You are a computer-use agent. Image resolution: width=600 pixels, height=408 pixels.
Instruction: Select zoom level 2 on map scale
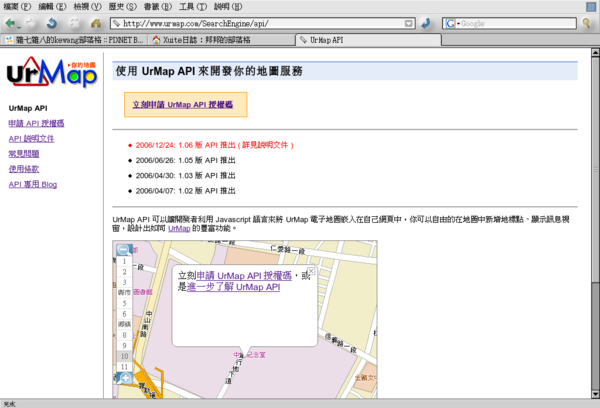[x=124, y=272]
